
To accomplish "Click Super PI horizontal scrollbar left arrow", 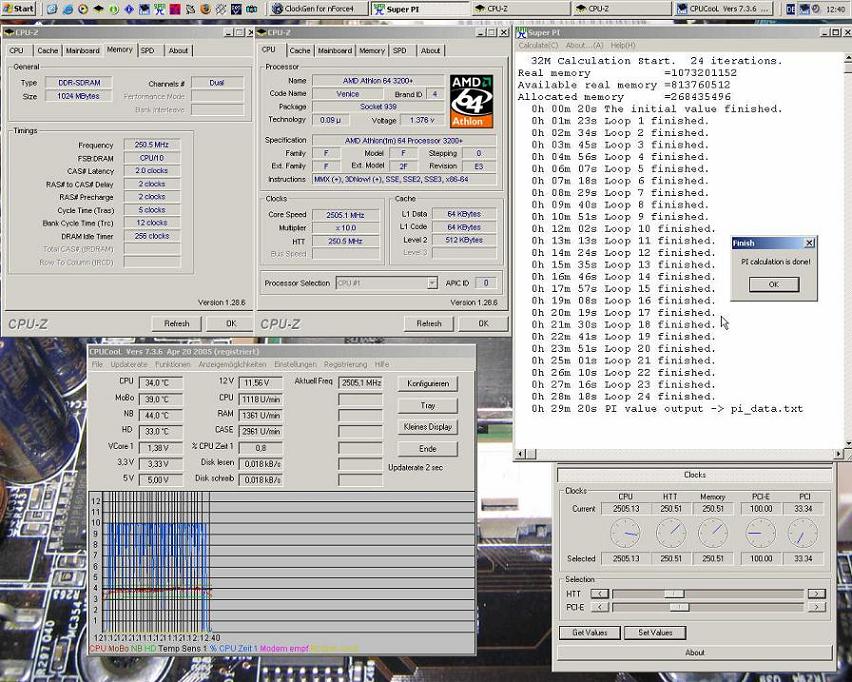I will click(521, 453).
